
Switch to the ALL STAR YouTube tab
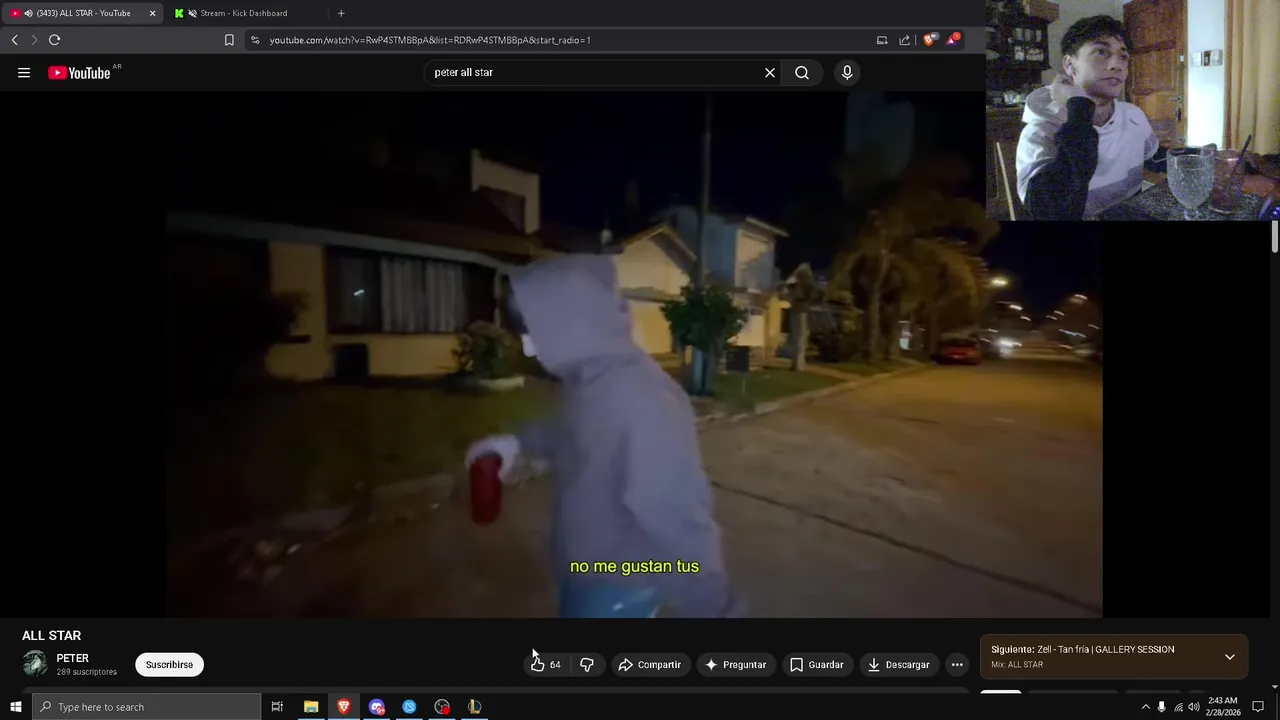coord(84,13)
